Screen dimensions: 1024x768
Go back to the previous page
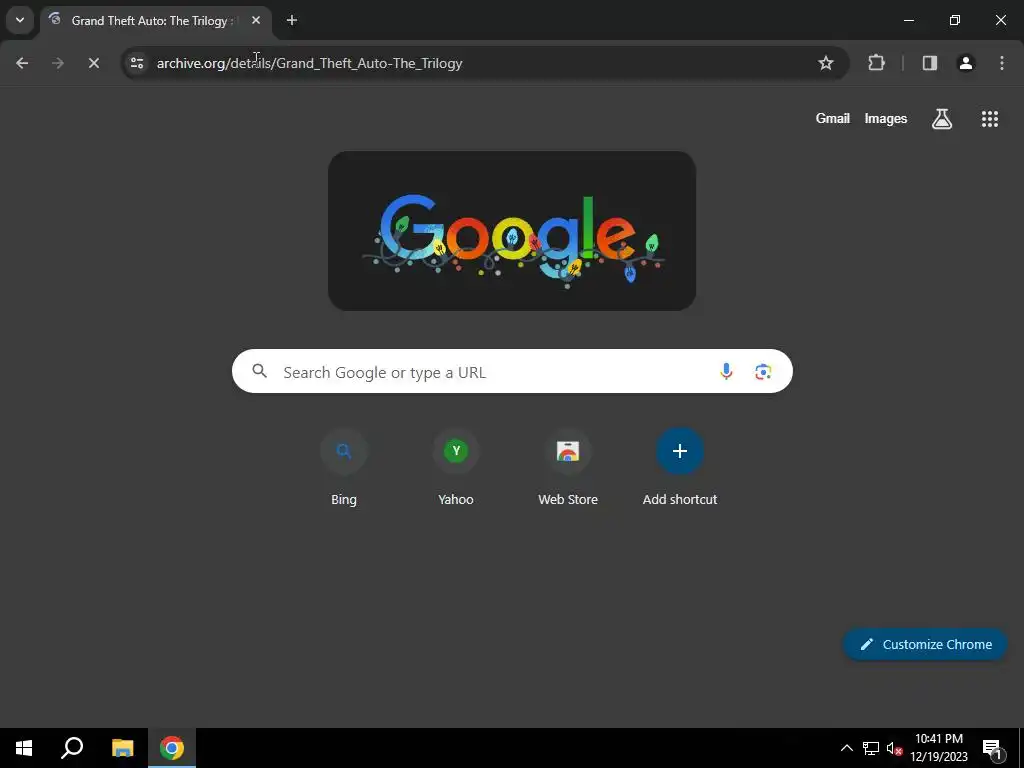pyautogui.click(x=22, y=63)
